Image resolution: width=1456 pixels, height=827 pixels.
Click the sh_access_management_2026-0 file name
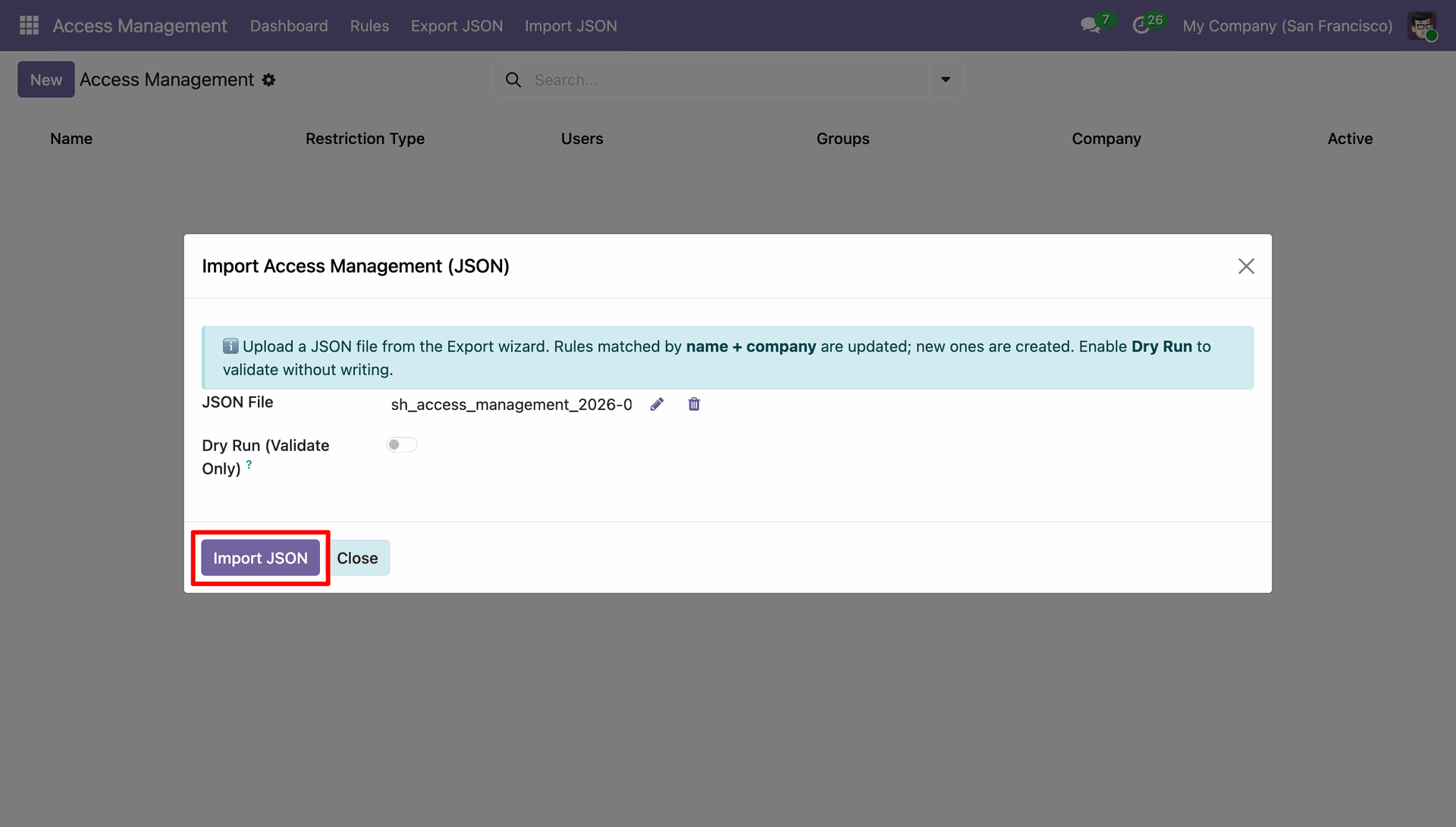[511, 405]
